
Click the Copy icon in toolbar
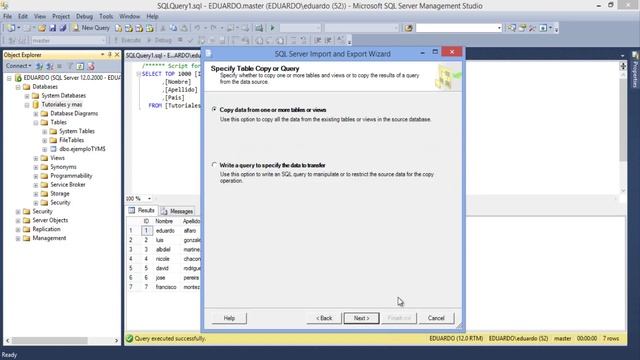[173, 28]
